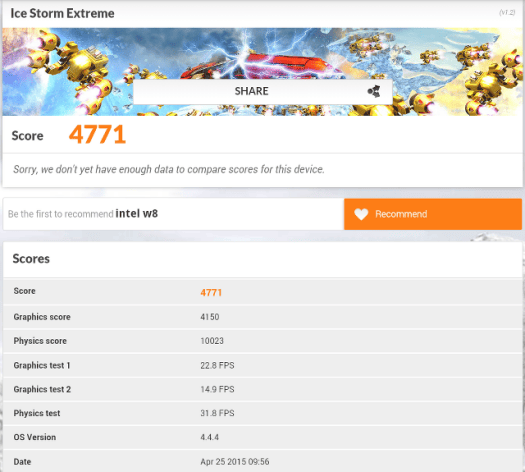Click the intel w8 device name
This screenshot has width=525, height=472.
[137, 214]
